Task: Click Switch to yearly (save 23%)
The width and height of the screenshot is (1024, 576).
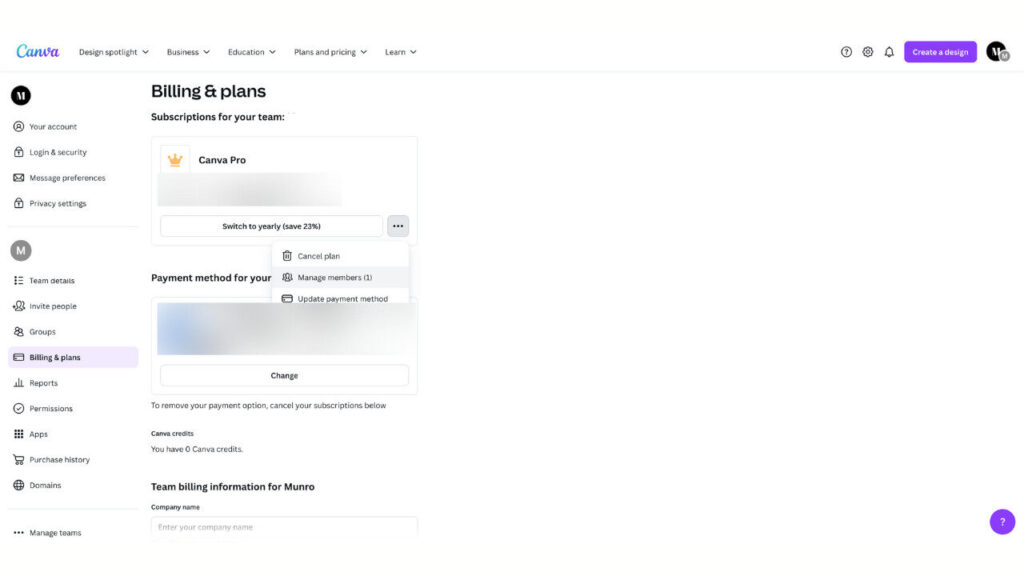Action: click(271, 226)
